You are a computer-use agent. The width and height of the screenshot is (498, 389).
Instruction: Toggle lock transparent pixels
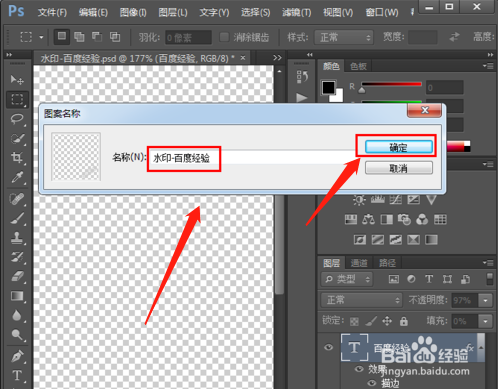point(354,321)
